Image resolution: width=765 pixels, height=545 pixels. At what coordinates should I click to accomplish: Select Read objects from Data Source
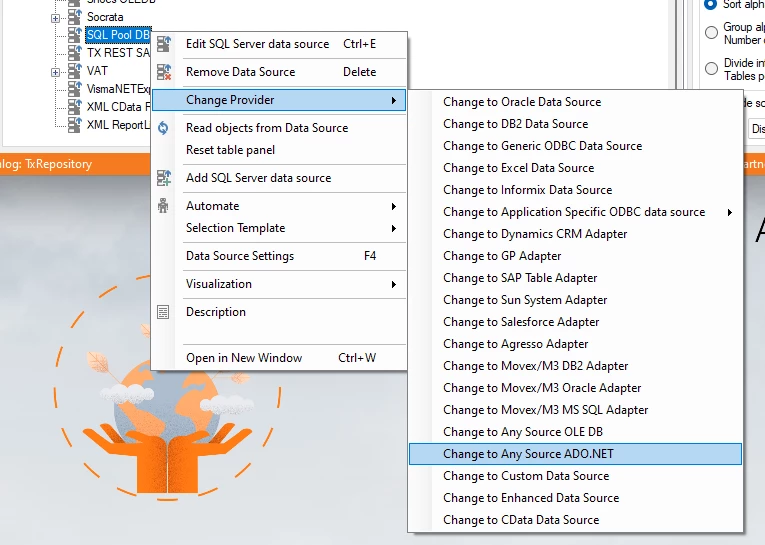(279, 128)
